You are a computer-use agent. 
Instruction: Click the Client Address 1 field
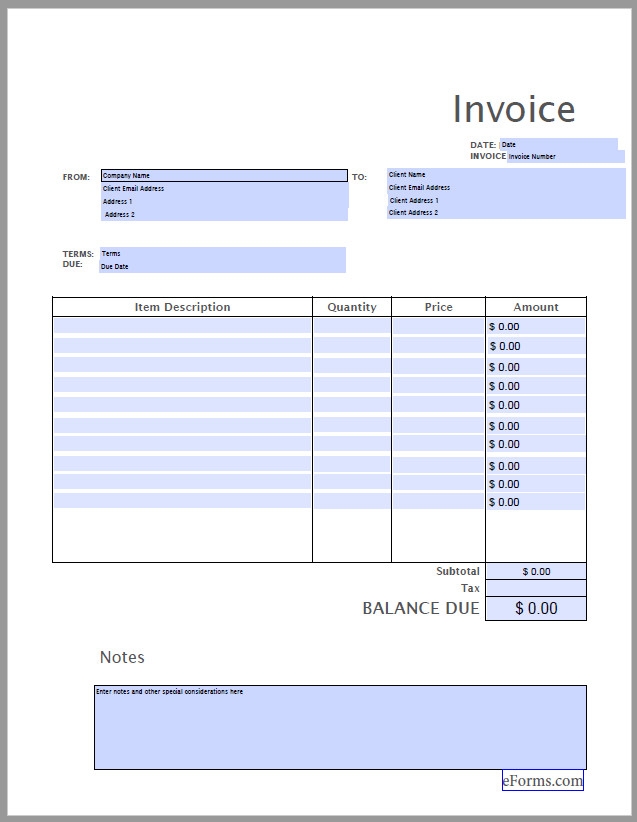coord(505,201)
